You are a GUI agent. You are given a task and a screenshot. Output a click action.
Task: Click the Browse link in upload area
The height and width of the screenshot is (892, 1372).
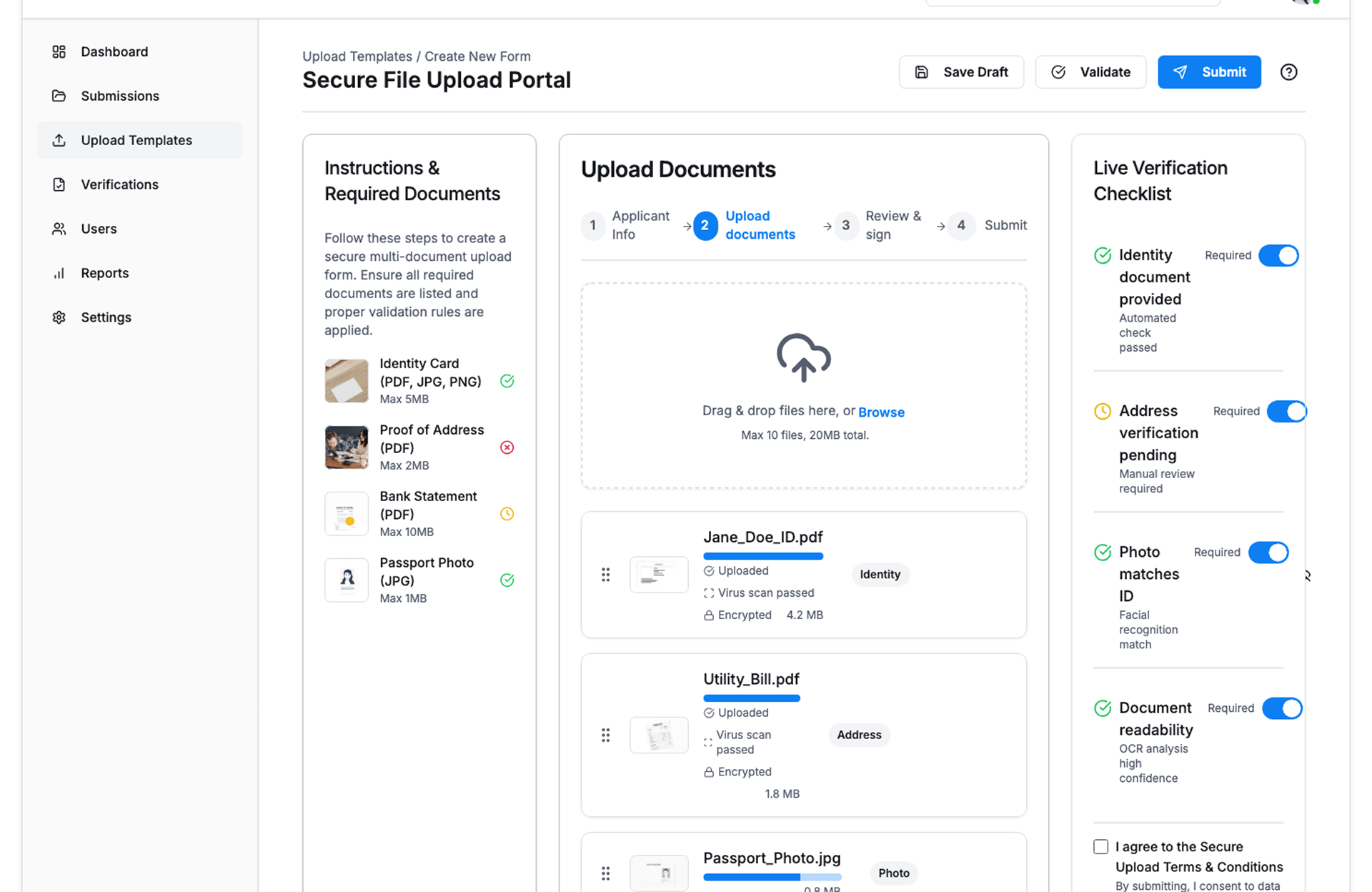coord(881,412)
